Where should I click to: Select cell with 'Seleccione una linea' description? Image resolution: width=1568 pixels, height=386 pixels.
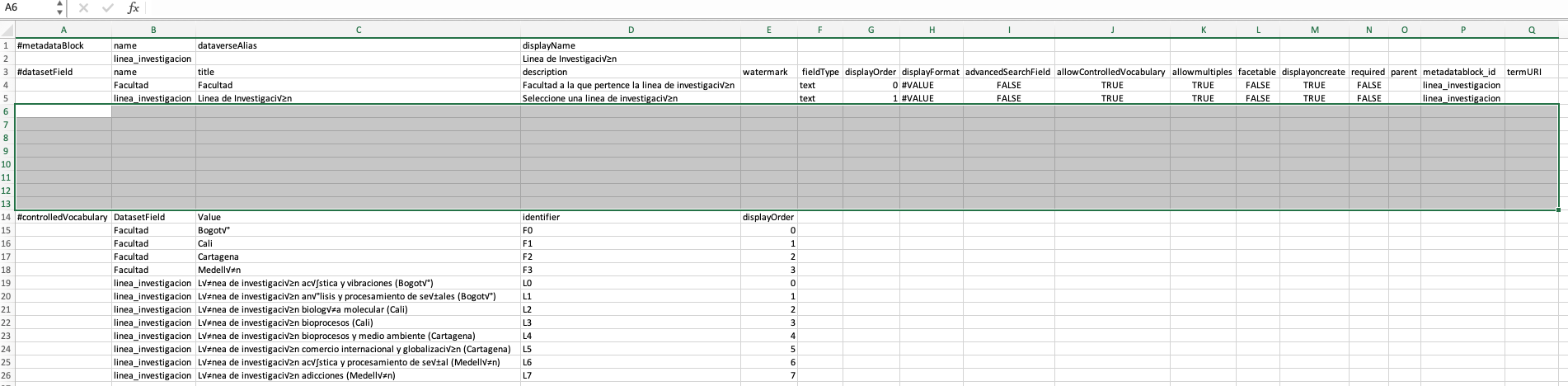coord(599,98)
